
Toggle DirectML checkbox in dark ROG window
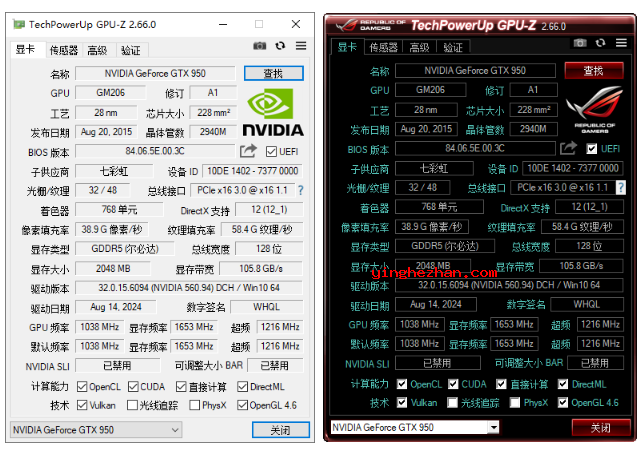click(x=563, y=384)
